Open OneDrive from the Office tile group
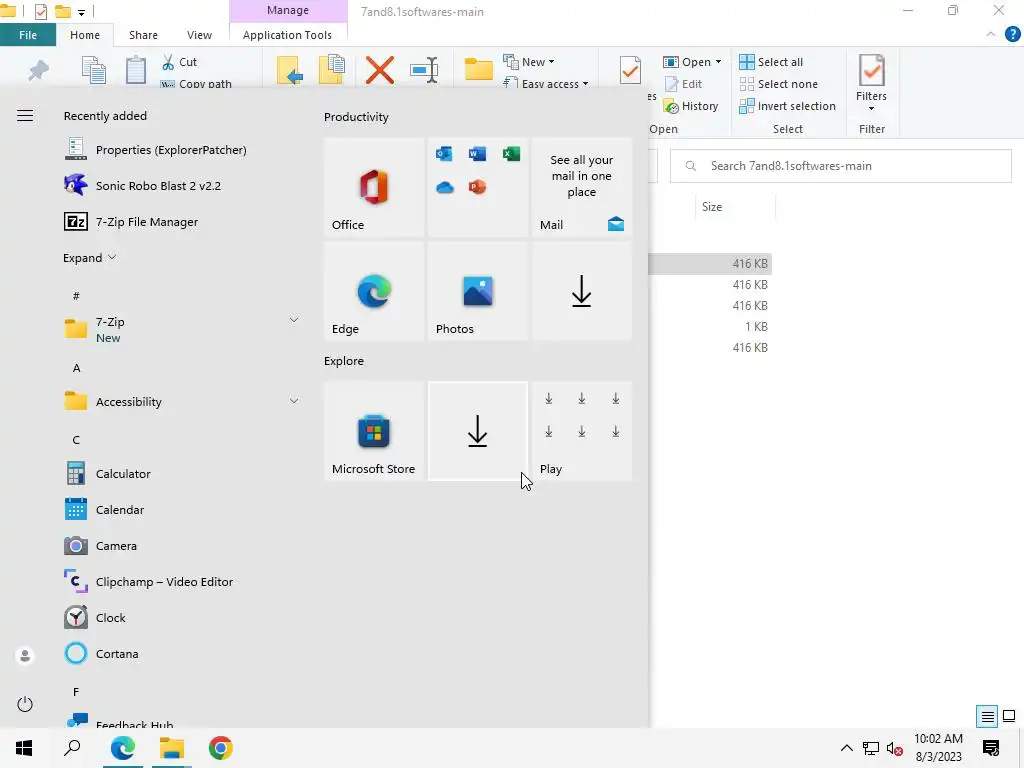The width and height of the screenshot is (1024, 768). pos(444,188)
